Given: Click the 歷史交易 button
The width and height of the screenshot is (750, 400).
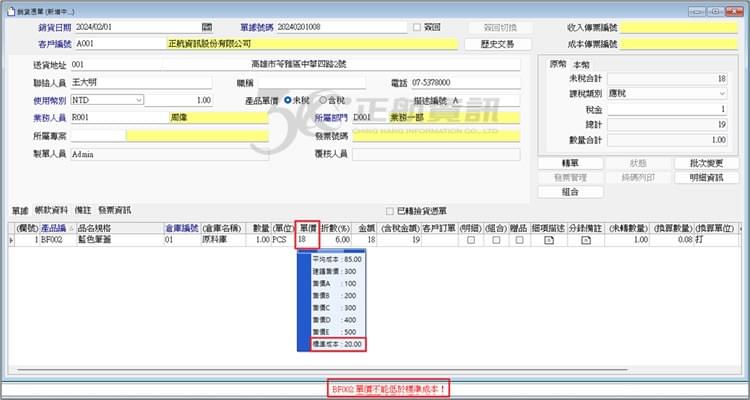Looking at the screenshot, I should (x=497, y=44).
